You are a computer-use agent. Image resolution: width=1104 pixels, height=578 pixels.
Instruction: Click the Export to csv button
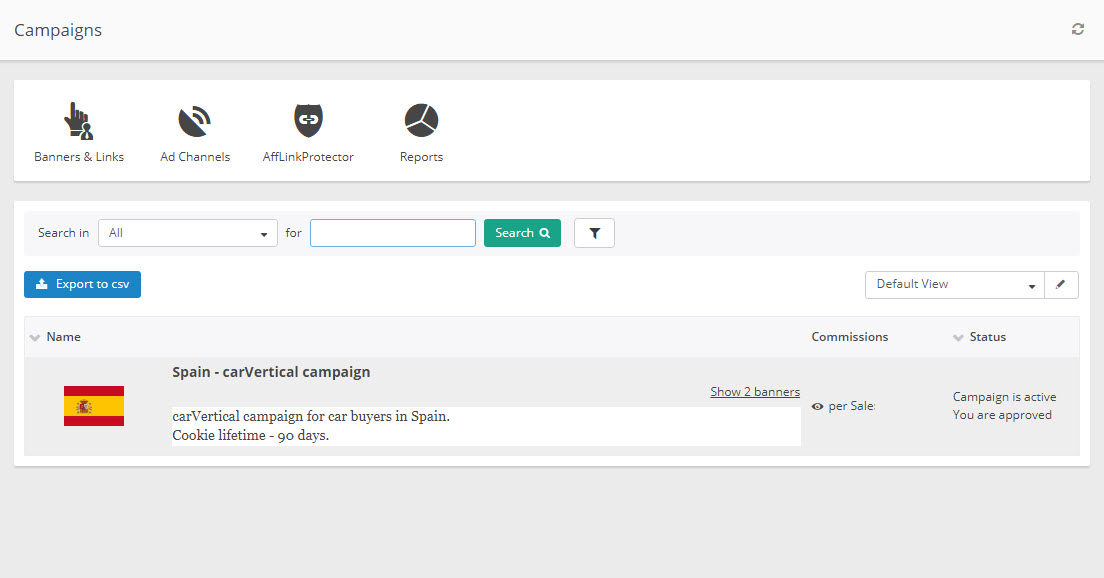click(x=82, y=284)
